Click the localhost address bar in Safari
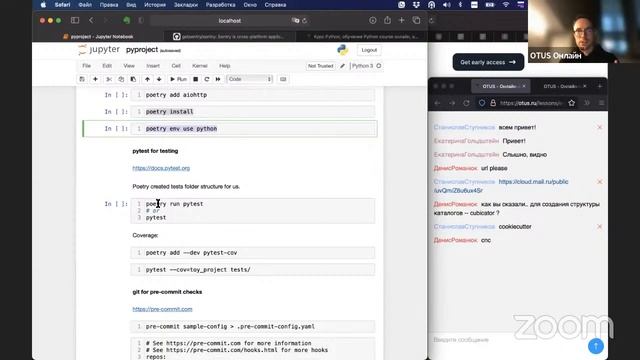This screenshot has width=640, height=360. tap(229, 20)
